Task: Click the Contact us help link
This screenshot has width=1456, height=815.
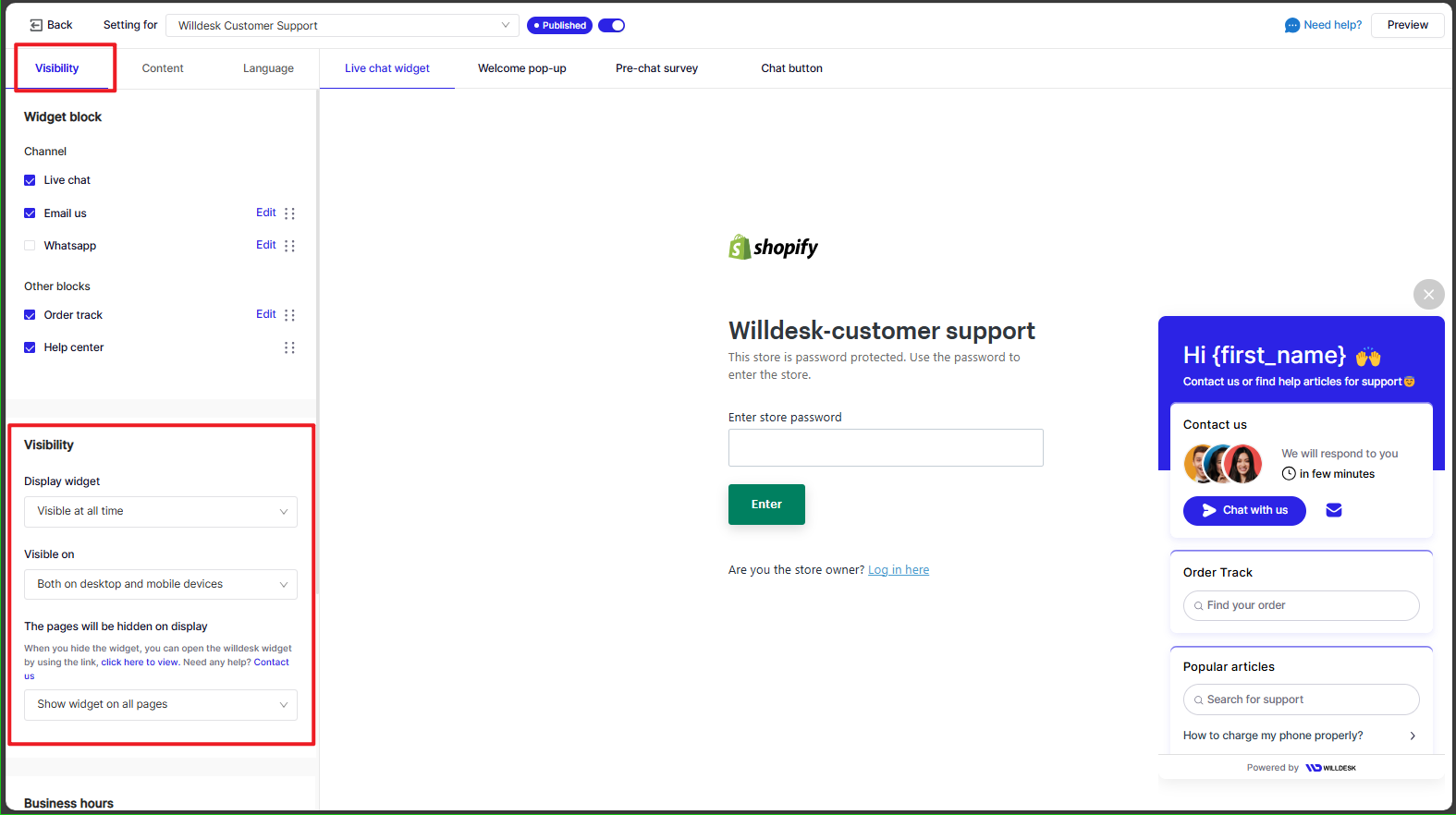Action: [271, 663]
